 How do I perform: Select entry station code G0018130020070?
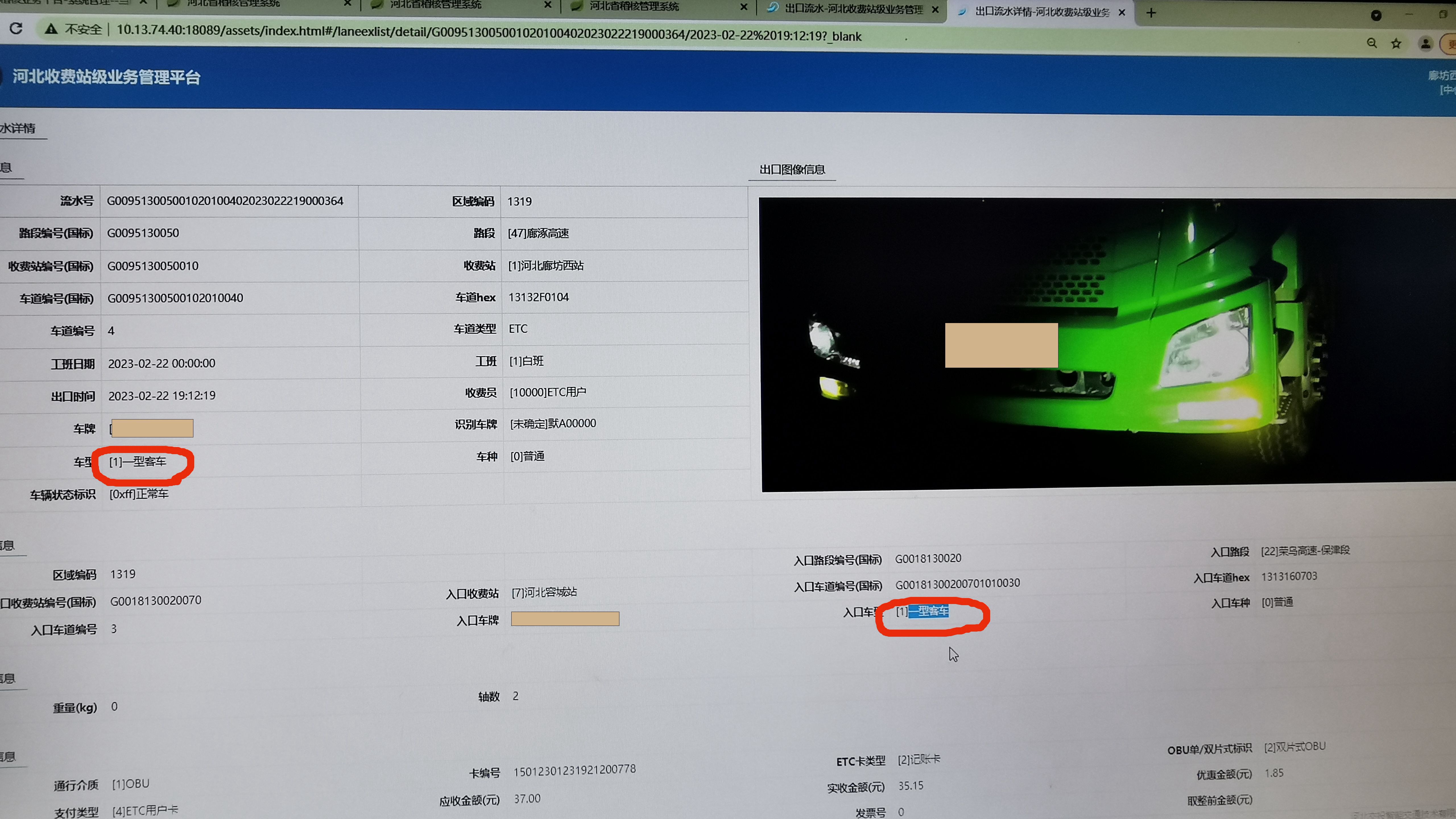click(x=156, y=601)
